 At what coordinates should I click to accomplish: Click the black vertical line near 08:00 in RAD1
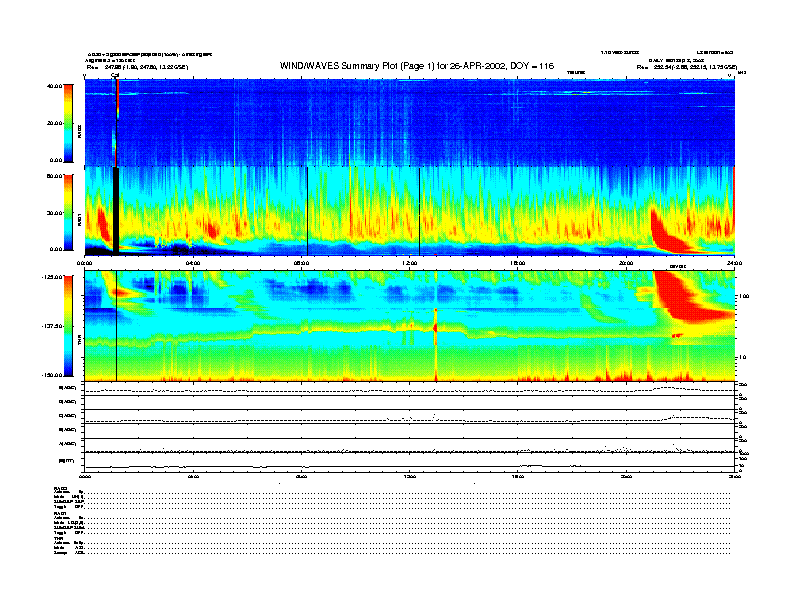click(307, 211)
